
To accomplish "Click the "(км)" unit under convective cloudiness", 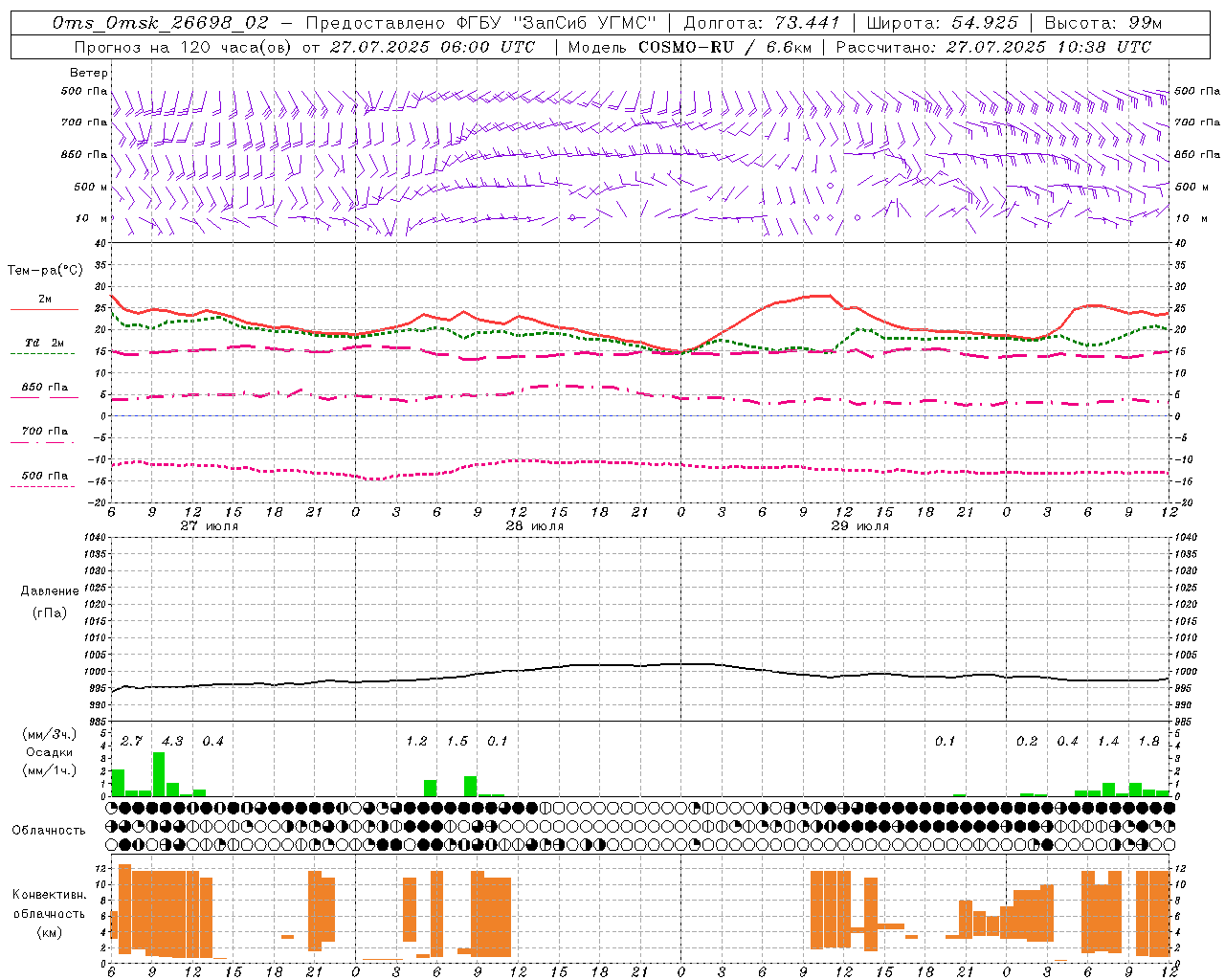I will 49,932.
